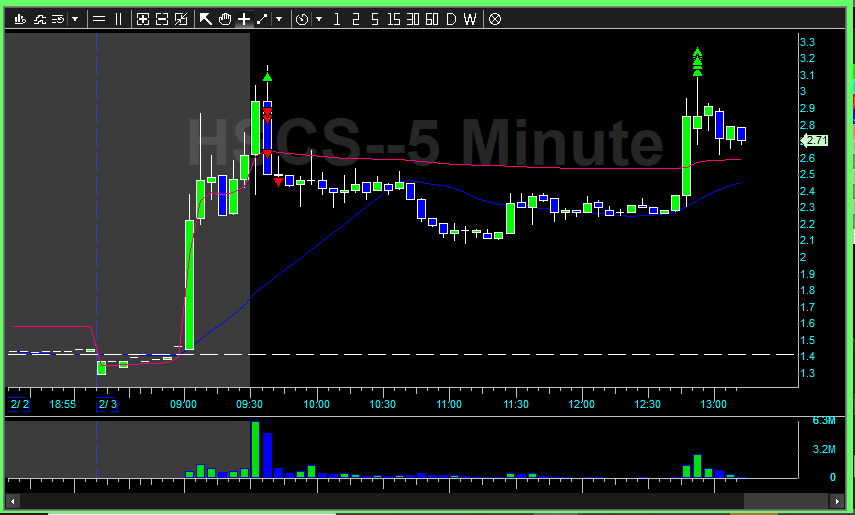Open the chart type bar icon
The width and height of the screenshot is (855, 515).
coord(20,20)
